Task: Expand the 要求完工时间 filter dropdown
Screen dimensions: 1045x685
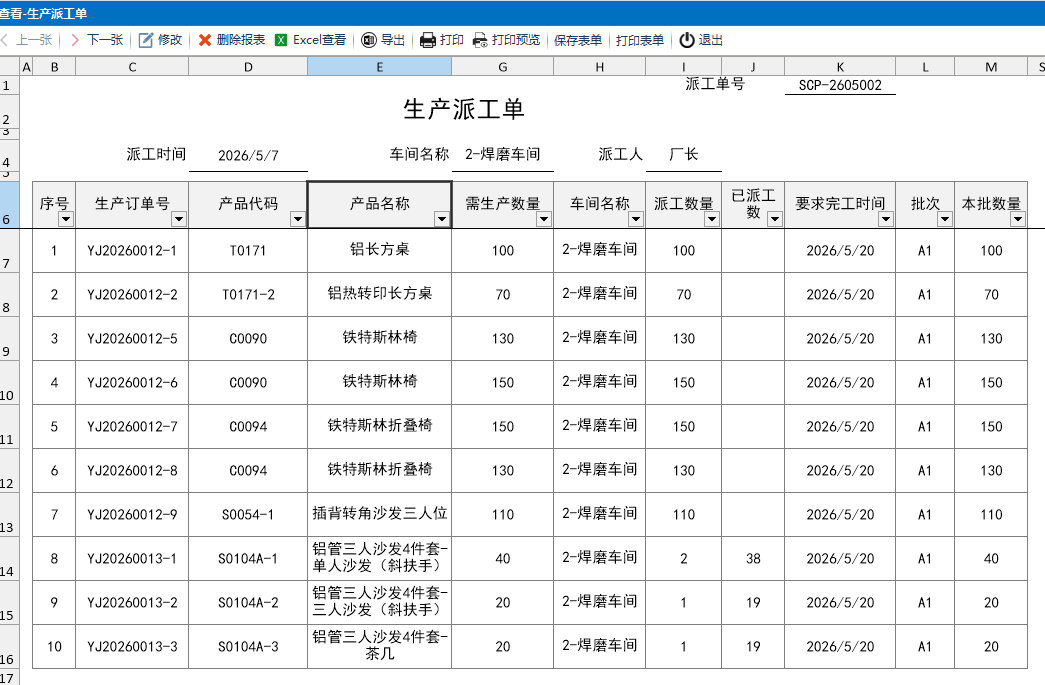Action: (x=886, y=219)
